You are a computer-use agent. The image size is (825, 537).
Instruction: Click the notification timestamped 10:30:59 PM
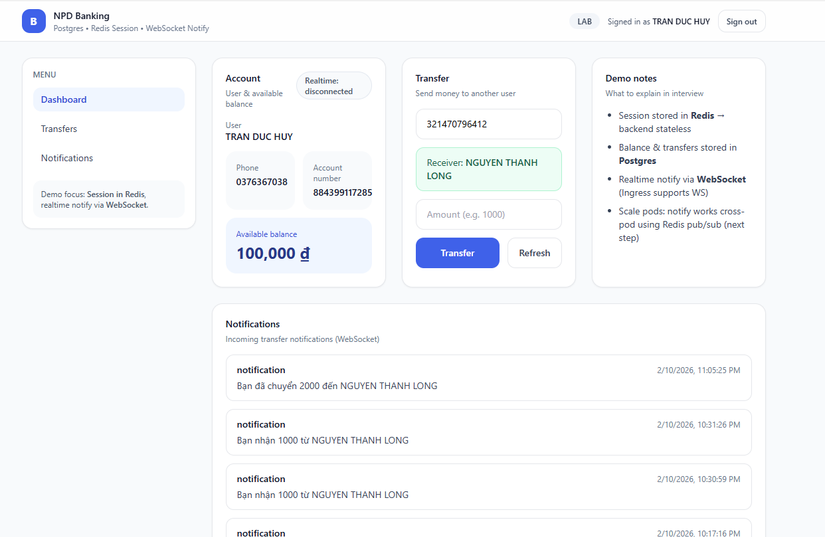pyautogui.click(x=488, y=486)
